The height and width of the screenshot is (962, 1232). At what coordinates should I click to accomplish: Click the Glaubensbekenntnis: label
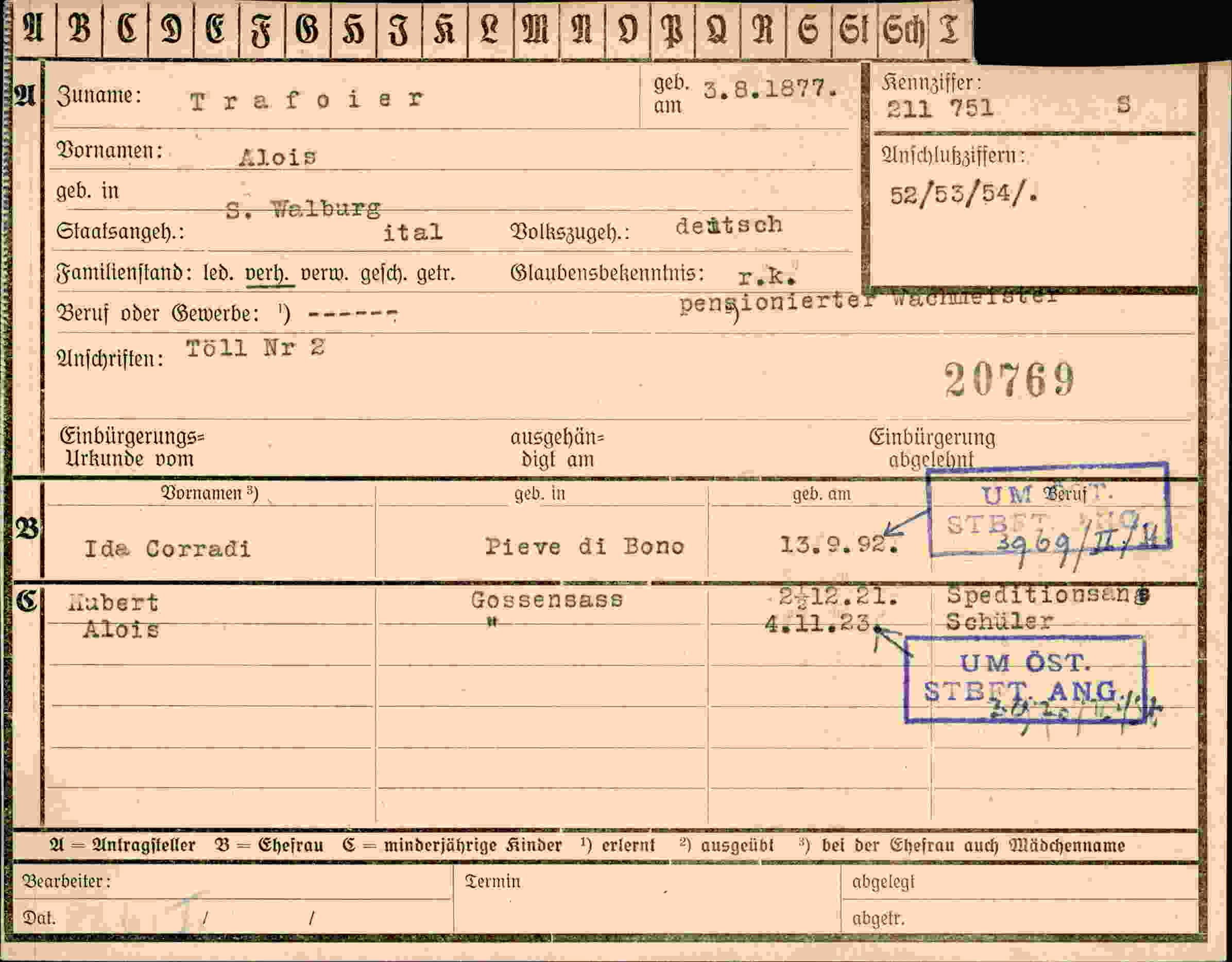tap(608, 273)
